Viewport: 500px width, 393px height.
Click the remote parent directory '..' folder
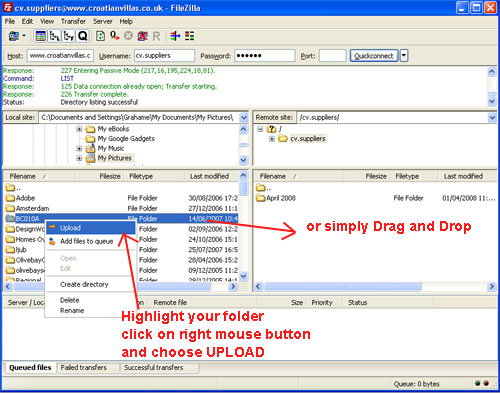pos(263,188)
